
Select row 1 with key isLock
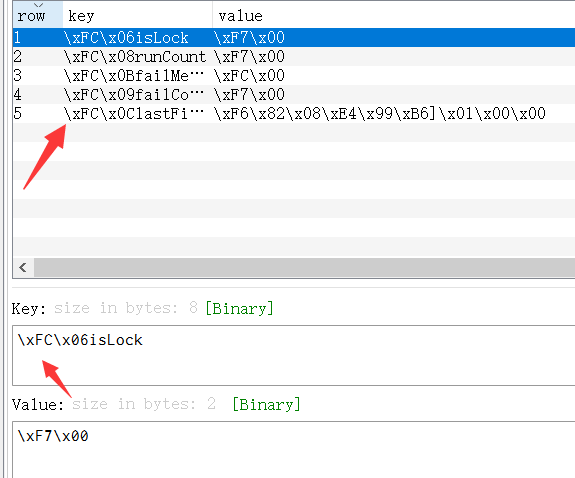294,37
